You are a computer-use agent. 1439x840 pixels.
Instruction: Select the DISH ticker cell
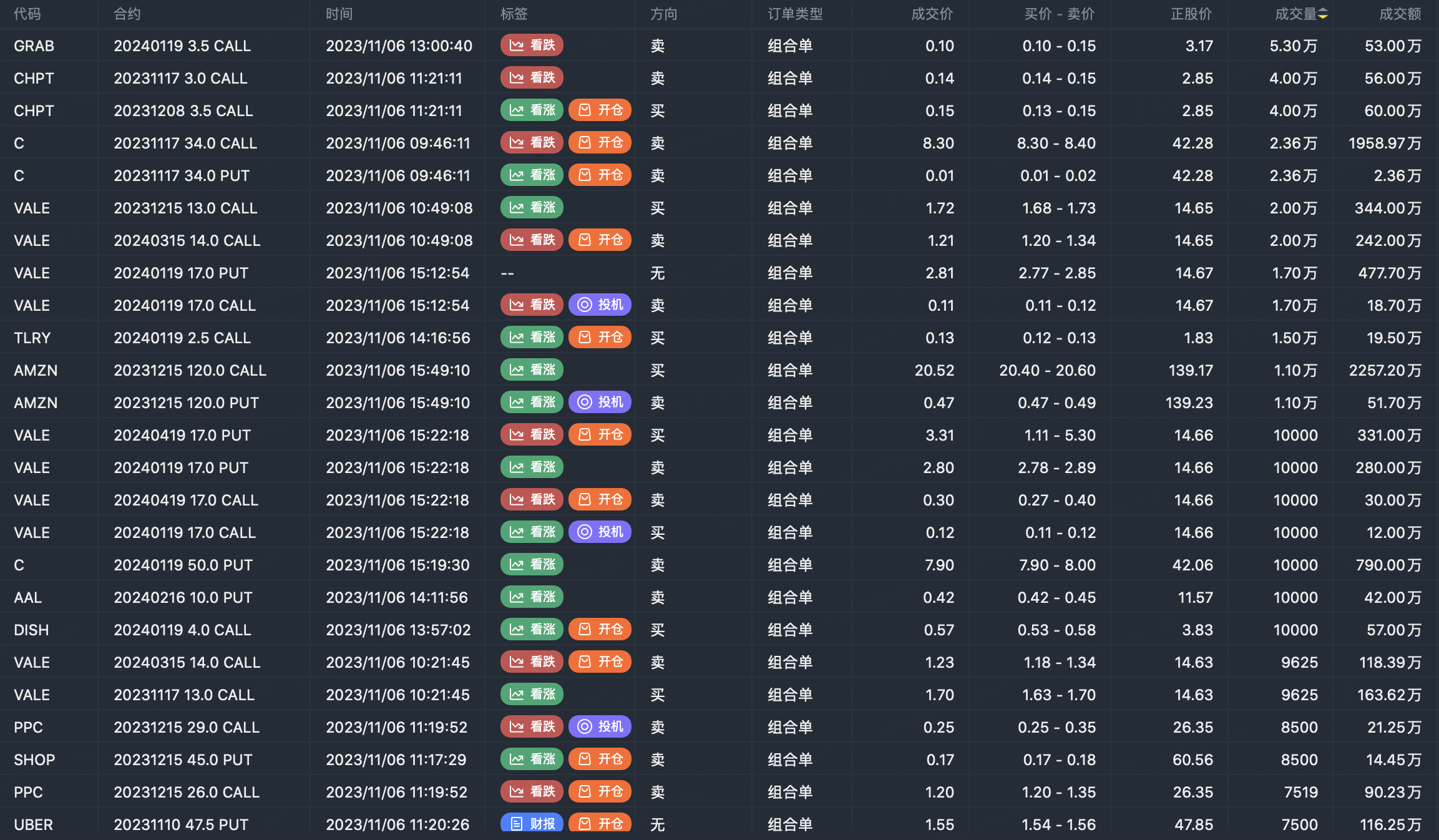click(x=31, y=630)
